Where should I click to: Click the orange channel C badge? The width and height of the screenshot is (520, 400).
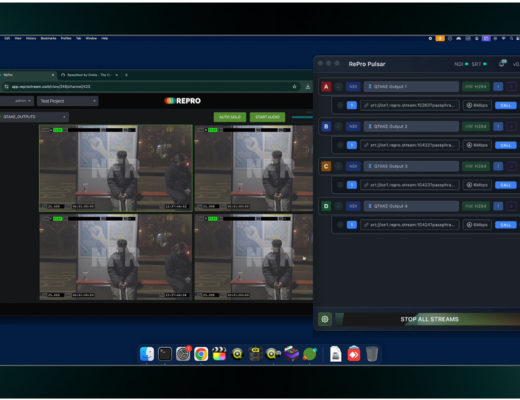pyautogui.click(x=326, y=166)
